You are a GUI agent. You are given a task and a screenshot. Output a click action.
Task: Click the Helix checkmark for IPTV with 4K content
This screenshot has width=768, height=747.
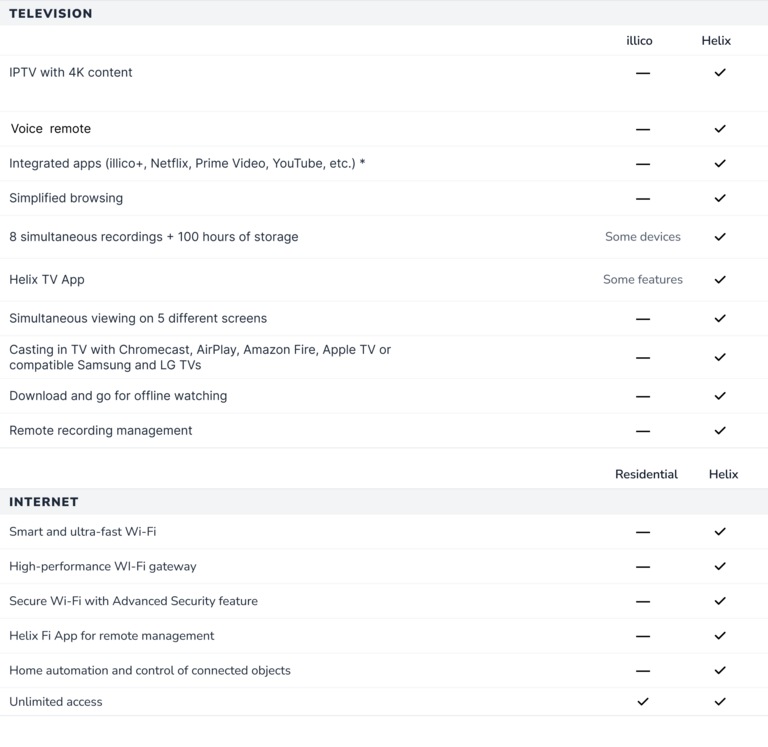click(x=720, y=72)
